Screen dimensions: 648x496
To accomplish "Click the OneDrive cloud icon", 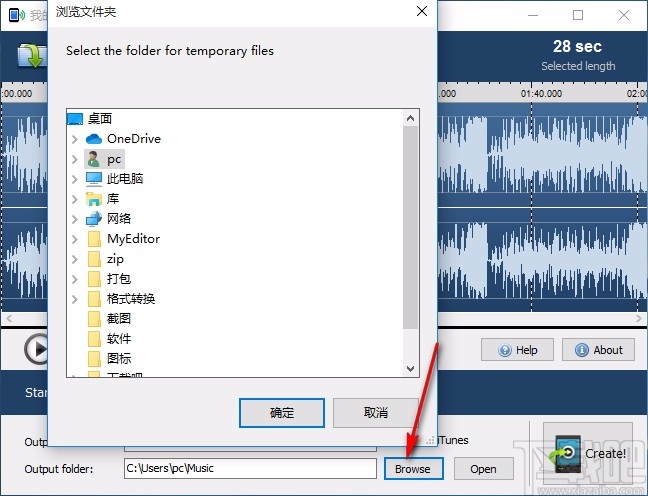I will coord(94,139).
